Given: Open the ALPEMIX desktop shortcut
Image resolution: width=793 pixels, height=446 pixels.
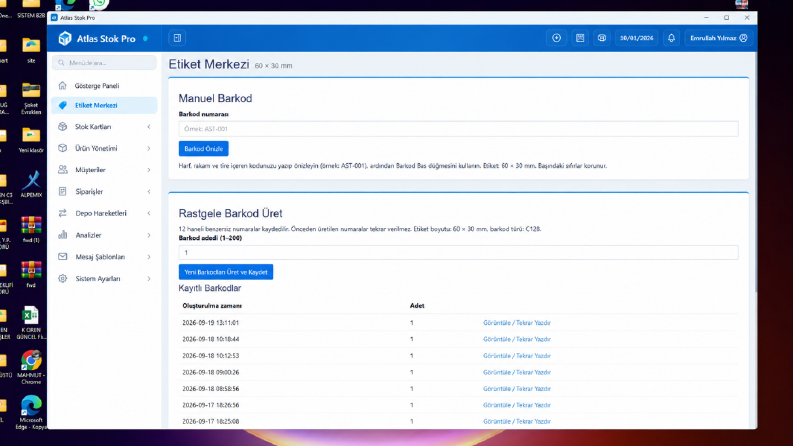Looking at the screenshot, I should point(31,184).
